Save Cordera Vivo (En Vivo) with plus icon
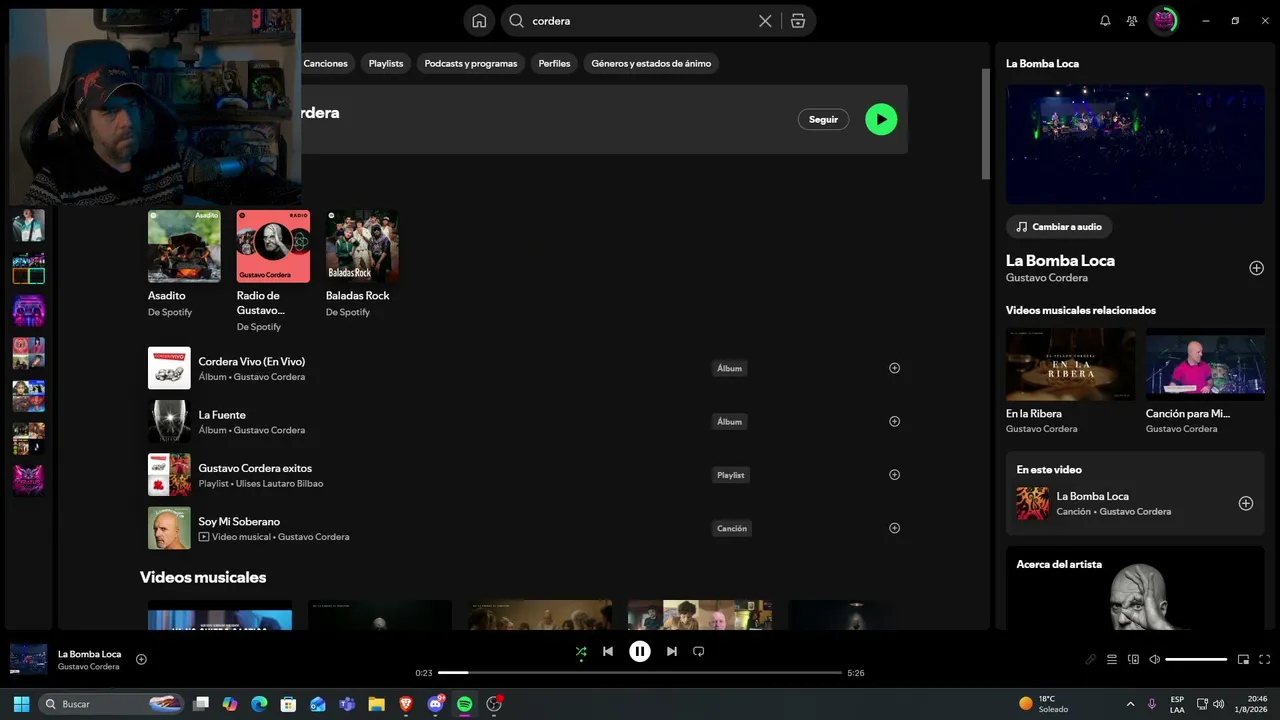 click(x=895, y=368)
